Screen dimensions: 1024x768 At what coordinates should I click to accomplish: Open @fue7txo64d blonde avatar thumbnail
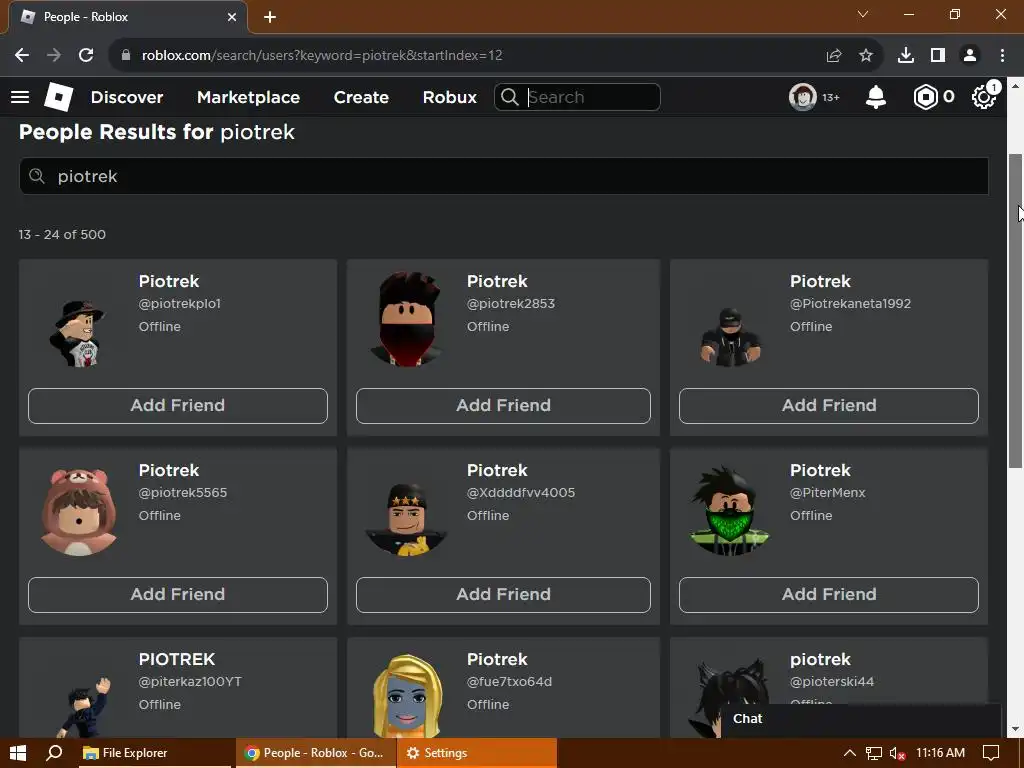click(x=407, y=696)
